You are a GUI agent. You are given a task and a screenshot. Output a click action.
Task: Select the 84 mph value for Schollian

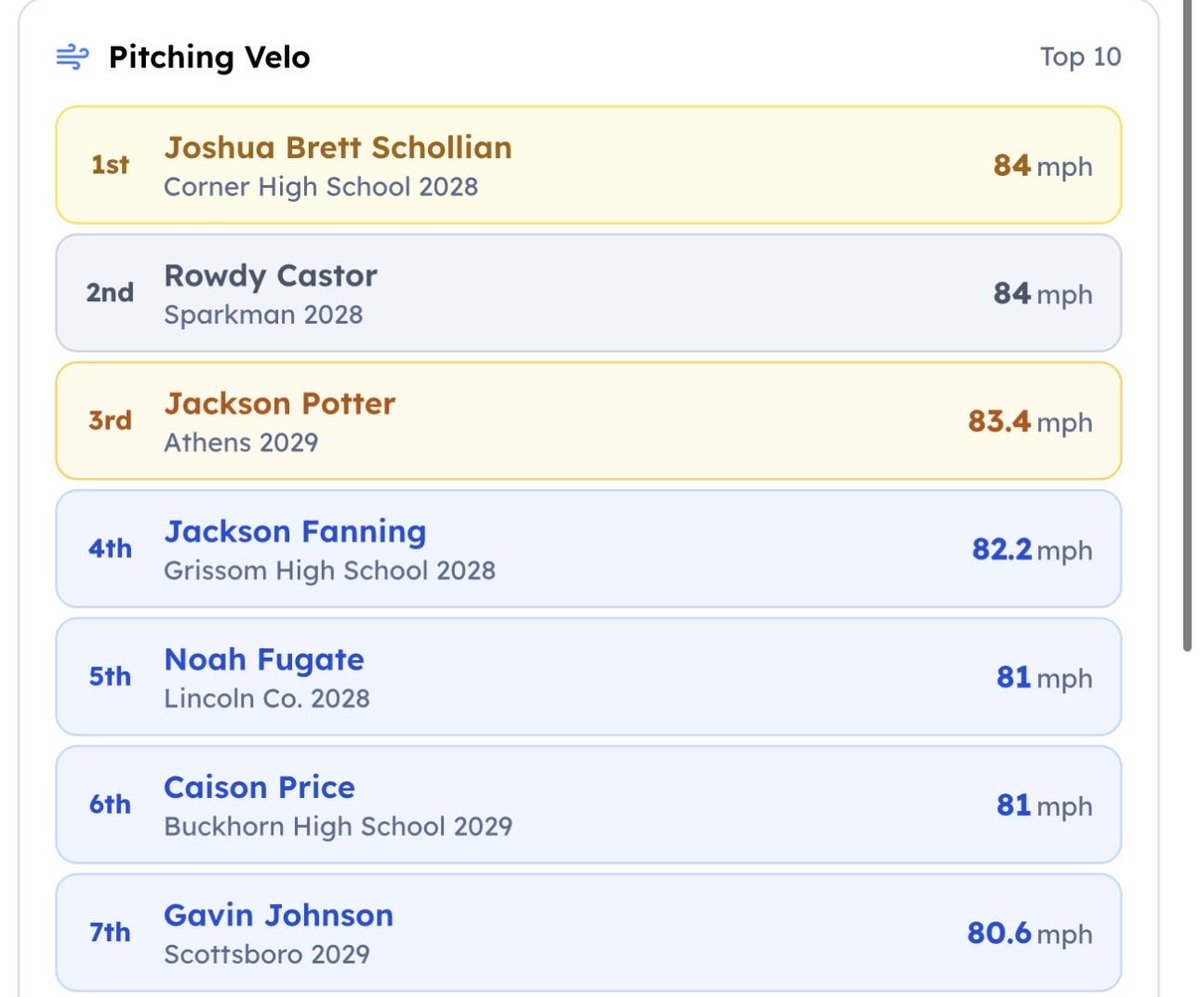point(1043,165)
